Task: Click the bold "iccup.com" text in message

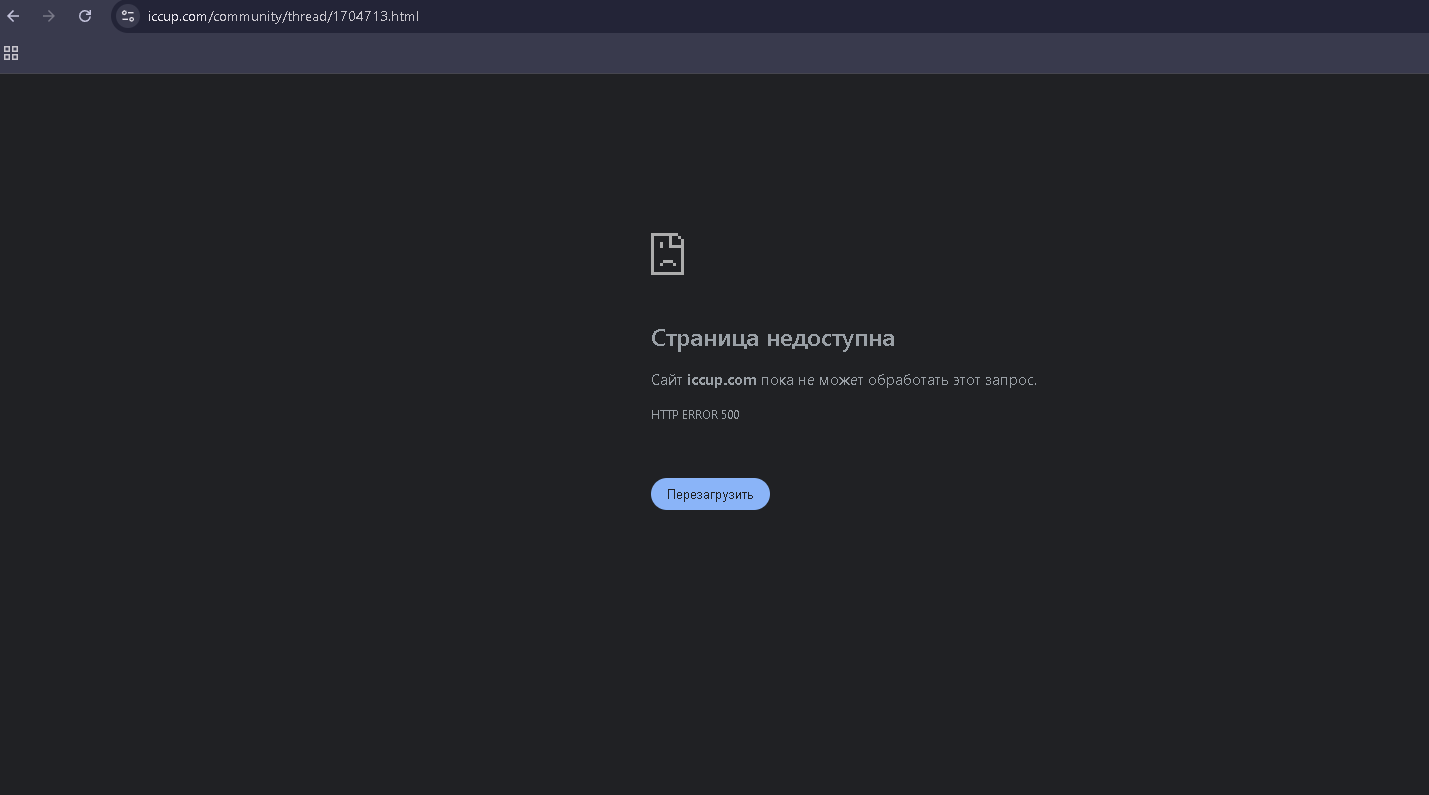Action: (722, 380)
